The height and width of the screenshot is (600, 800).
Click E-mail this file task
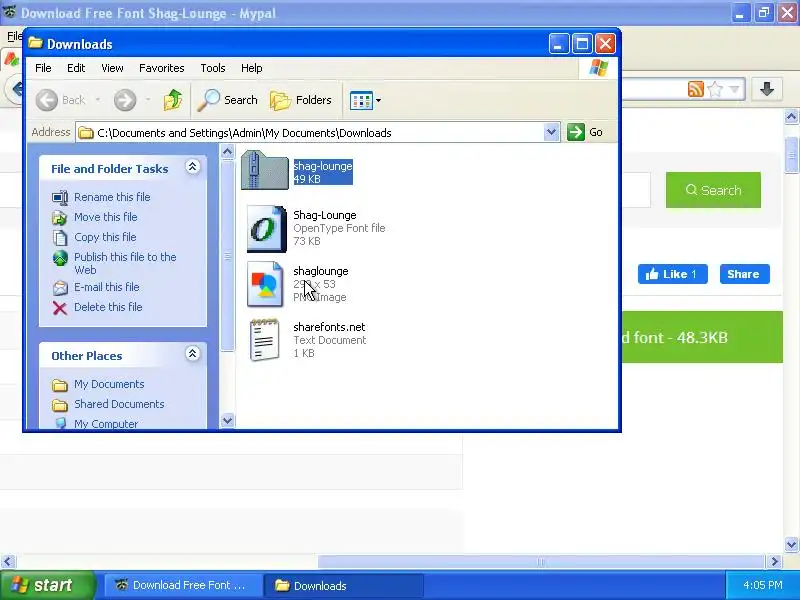107,287
